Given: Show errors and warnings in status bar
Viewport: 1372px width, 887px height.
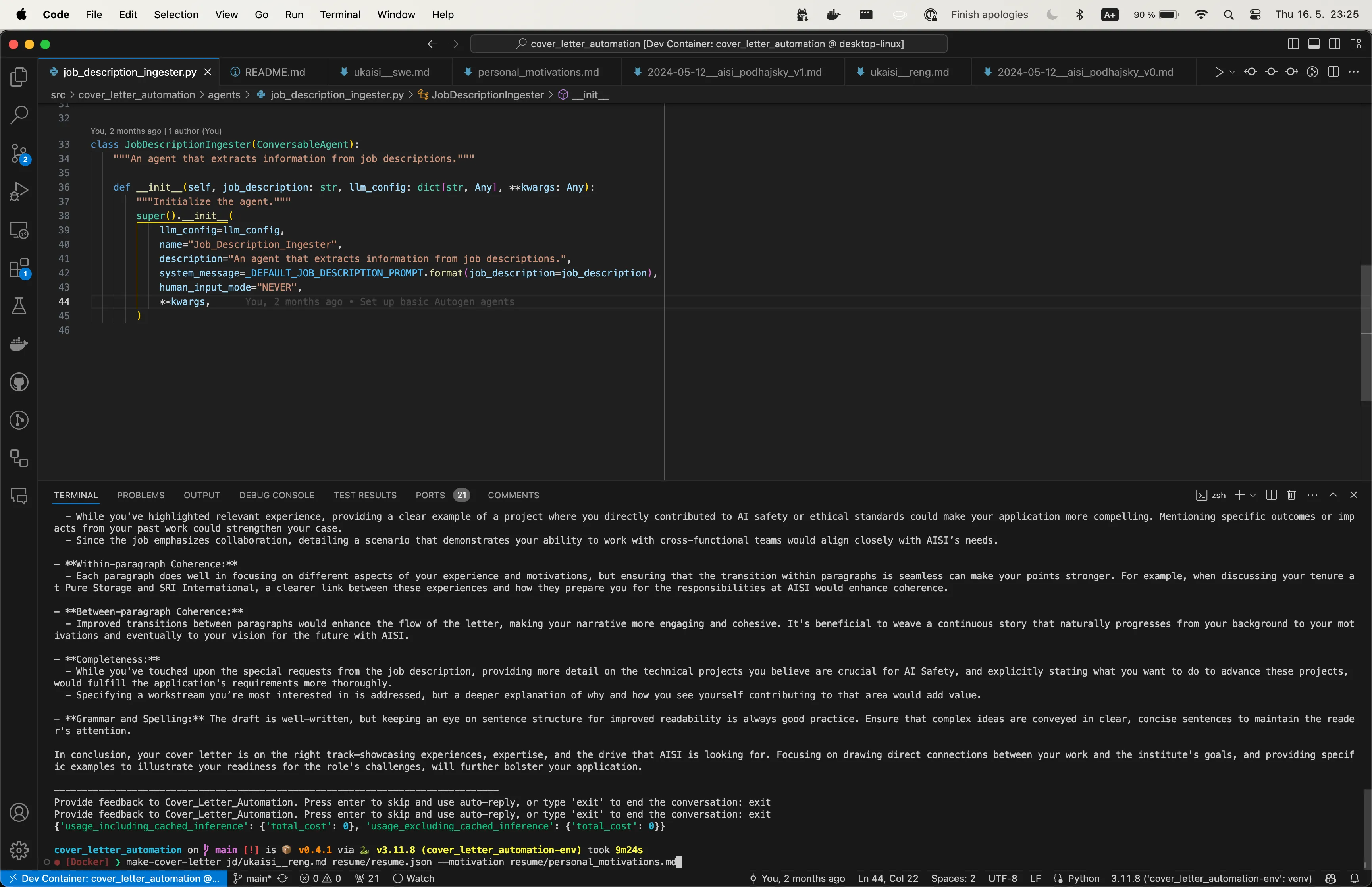Looking at the screenshot, I should point(320,878).
